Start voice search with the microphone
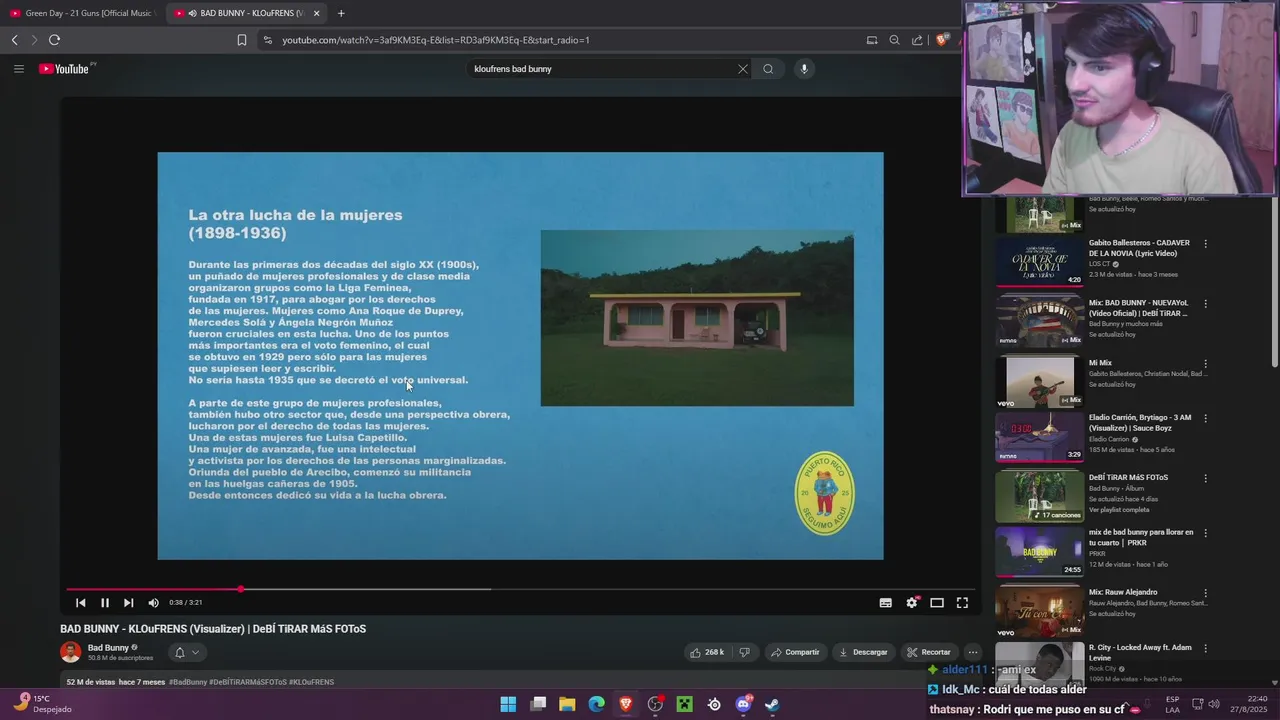The width and height of the screenshot is (1280, 720). (804, 69)
